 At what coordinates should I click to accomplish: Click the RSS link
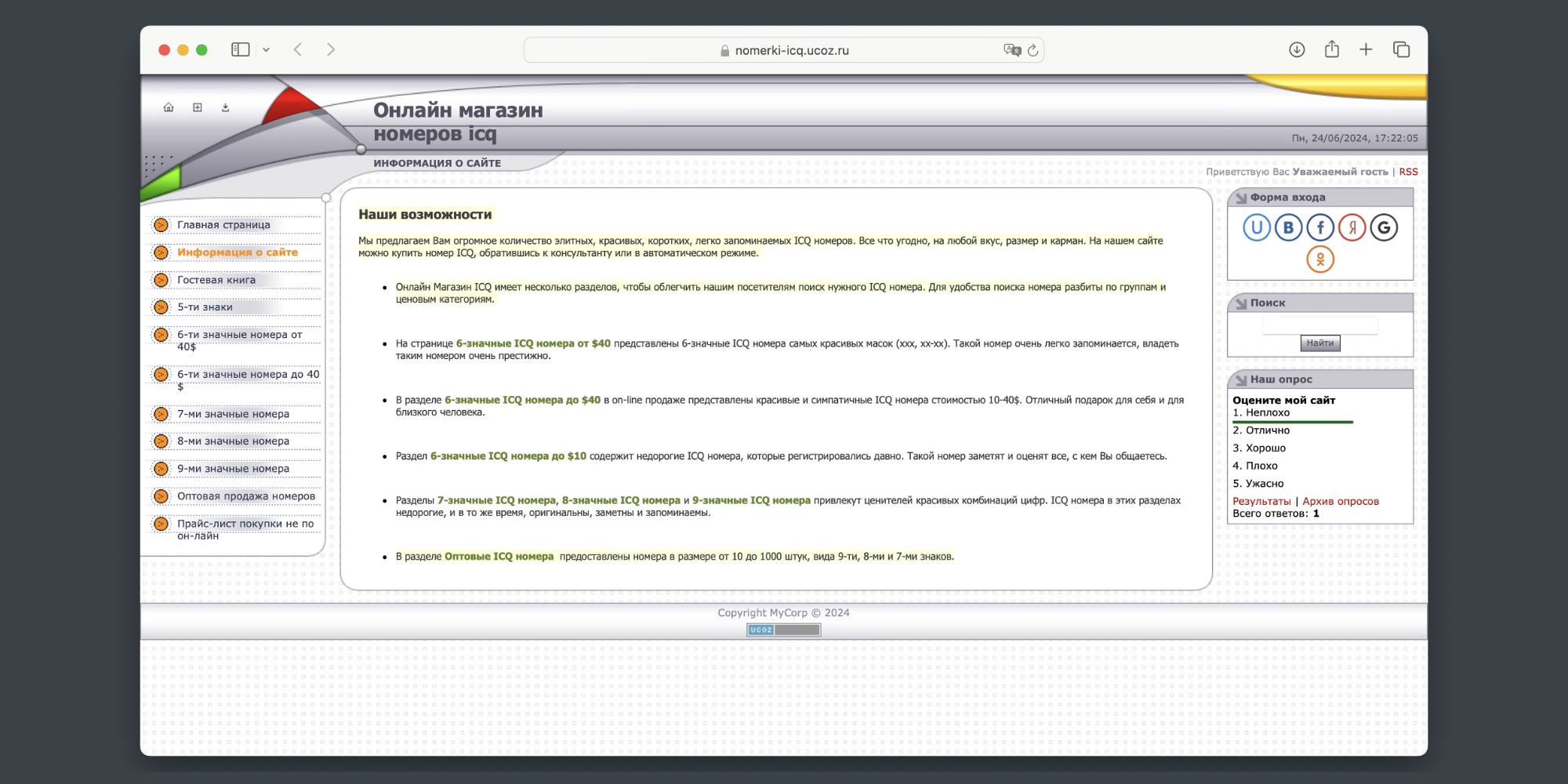[1408, 172]
